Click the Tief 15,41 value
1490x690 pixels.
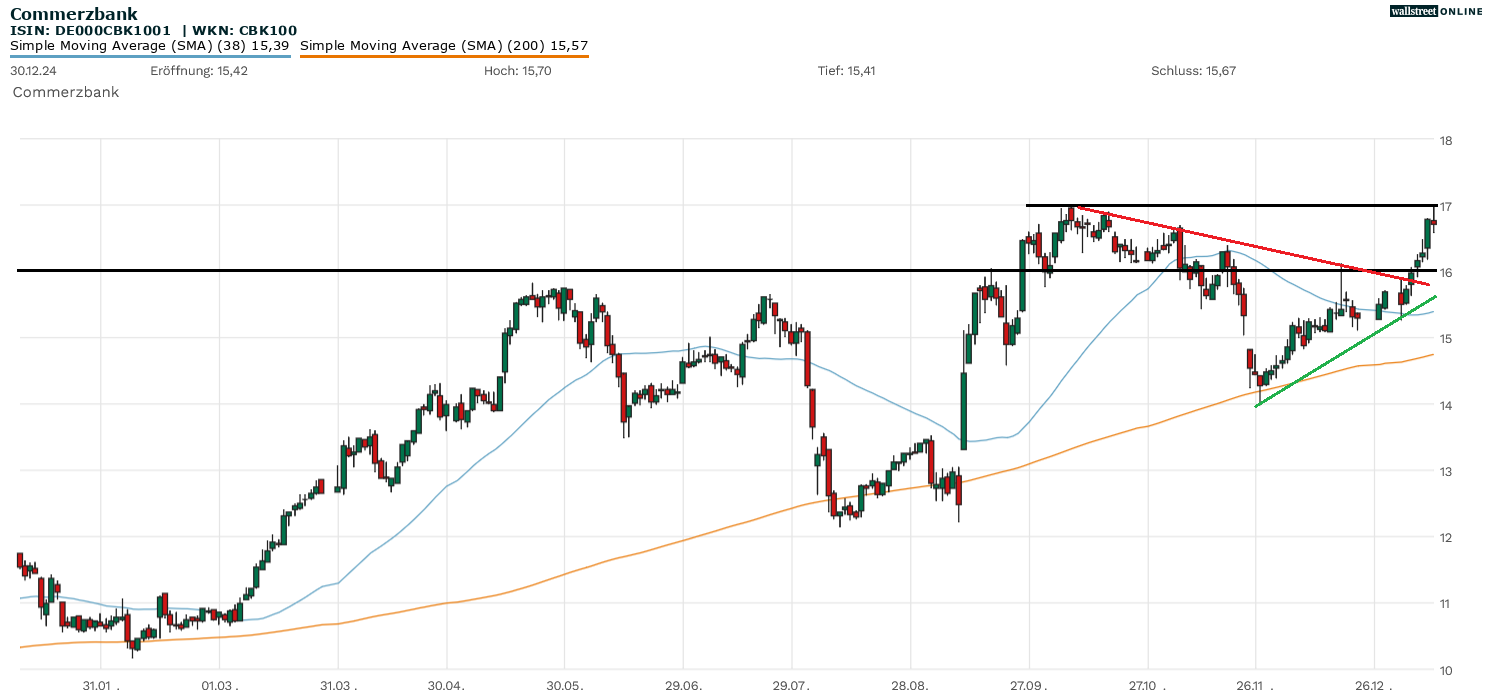[846, 71]
